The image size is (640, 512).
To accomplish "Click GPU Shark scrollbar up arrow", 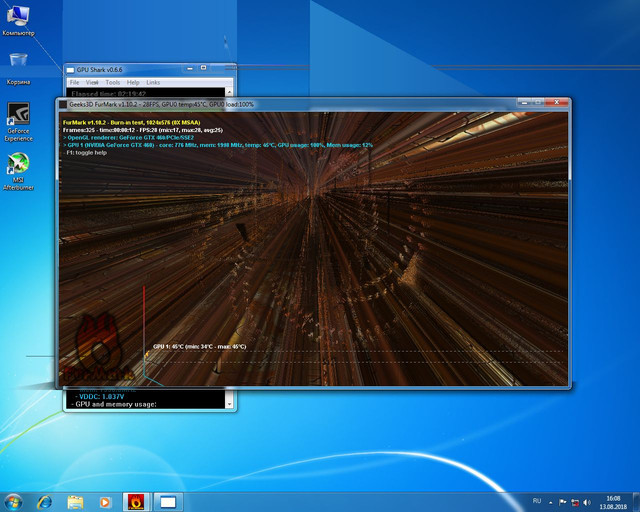I will pos(229,92).
